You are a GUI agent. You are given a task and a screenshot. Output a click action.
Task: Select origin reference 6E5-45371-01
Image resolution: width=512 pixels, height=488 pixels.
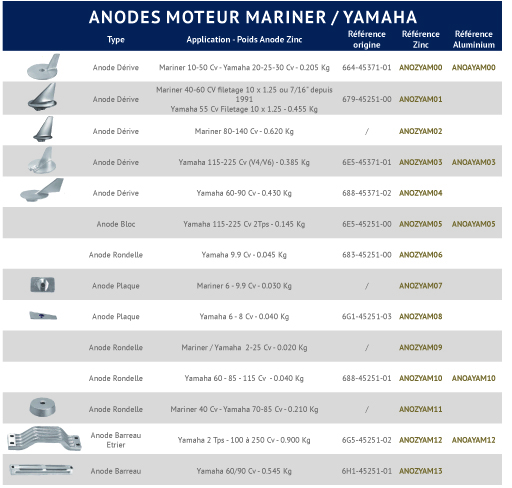[x=367, y=162]
